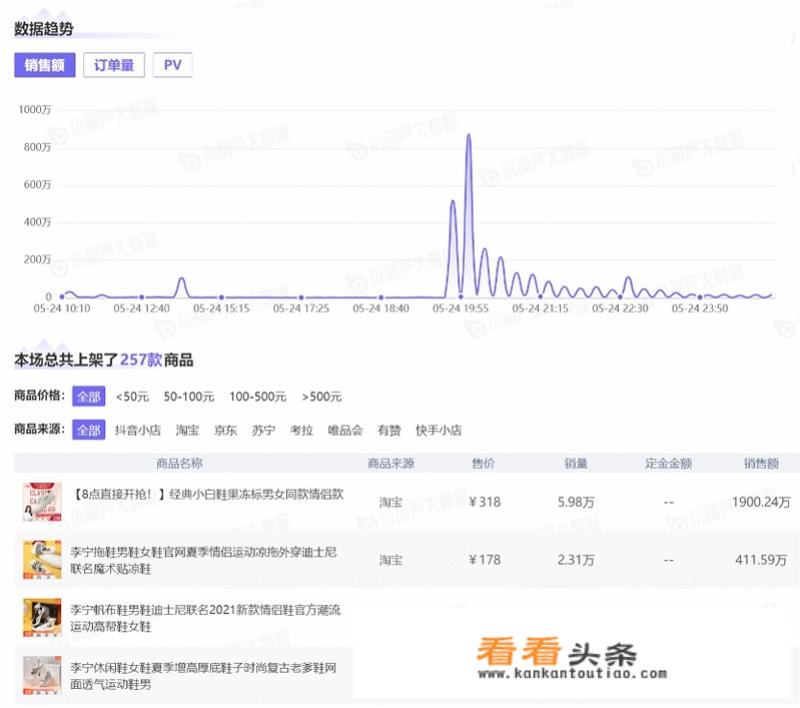Click chart data point at 05-24 10:10
Viewport: 800px width, 708px height.
(62, 296)
